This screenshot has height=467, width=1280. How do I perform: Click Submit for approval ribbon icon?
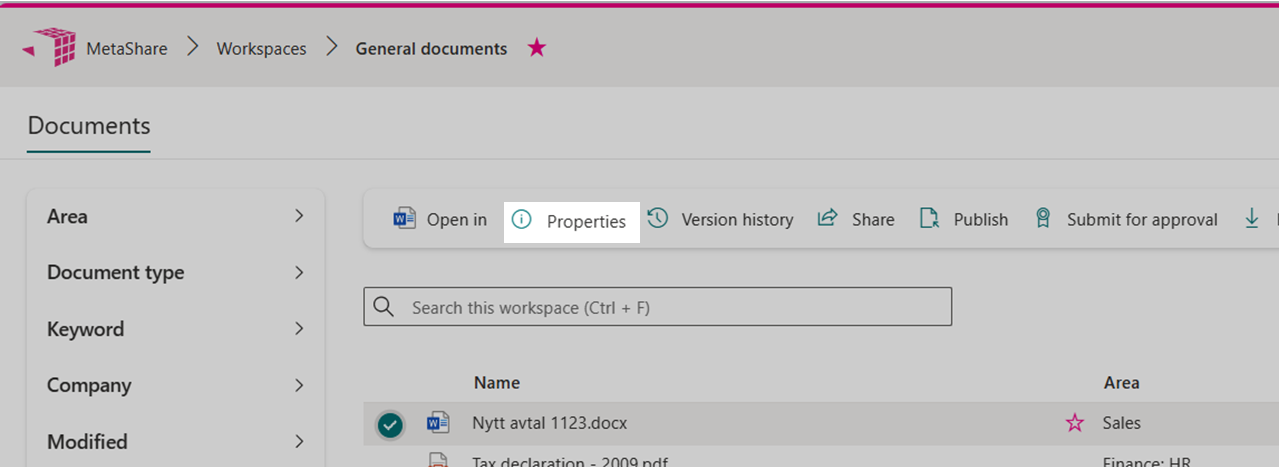coord(1043,219)
